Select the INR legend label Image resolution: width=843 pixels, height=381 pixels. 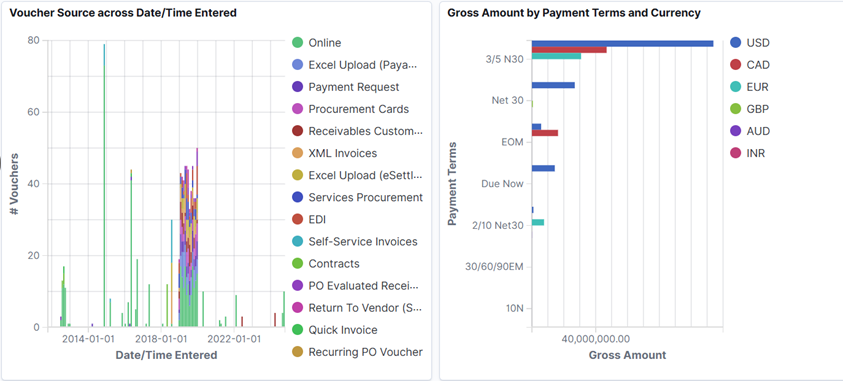(756, 153)
